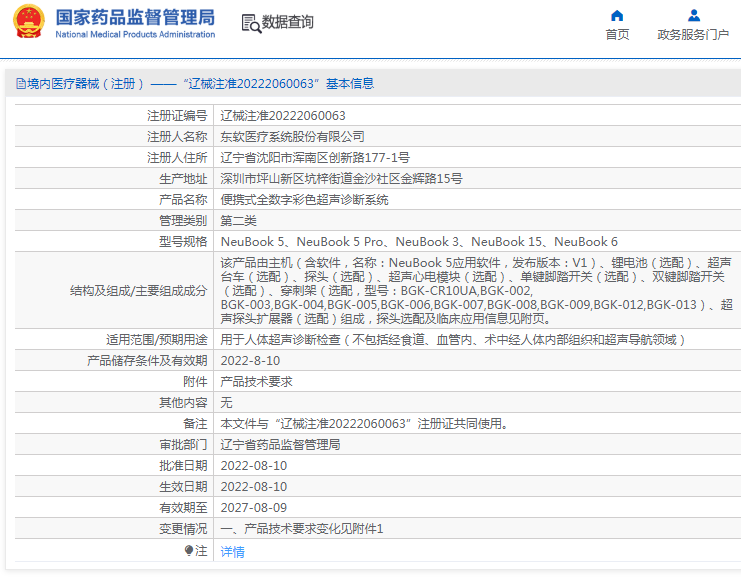Click NeuBook 5 model specification row
The image size is (741, 577).
click(x=419, y=242)
